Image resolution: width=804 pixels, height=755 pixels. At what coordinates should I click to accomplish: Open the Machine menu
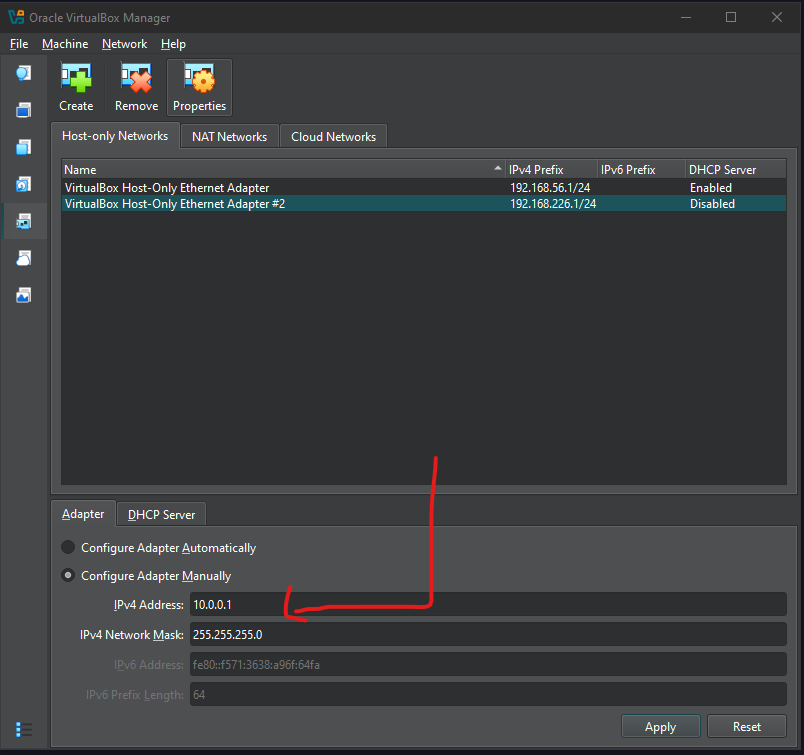[x=65, y=44]
